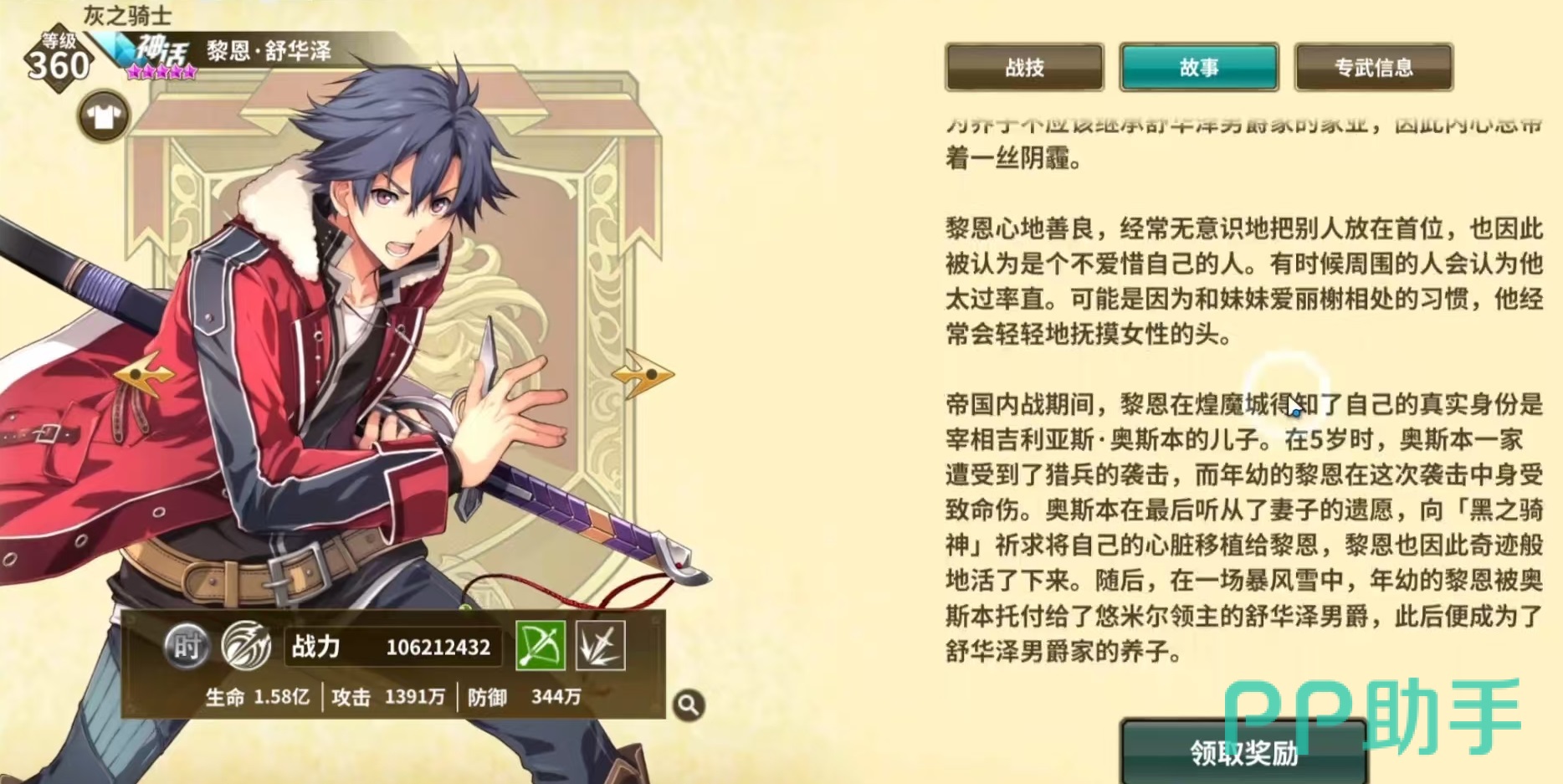Go to previous character with left arrow

[x=142, y=374]
